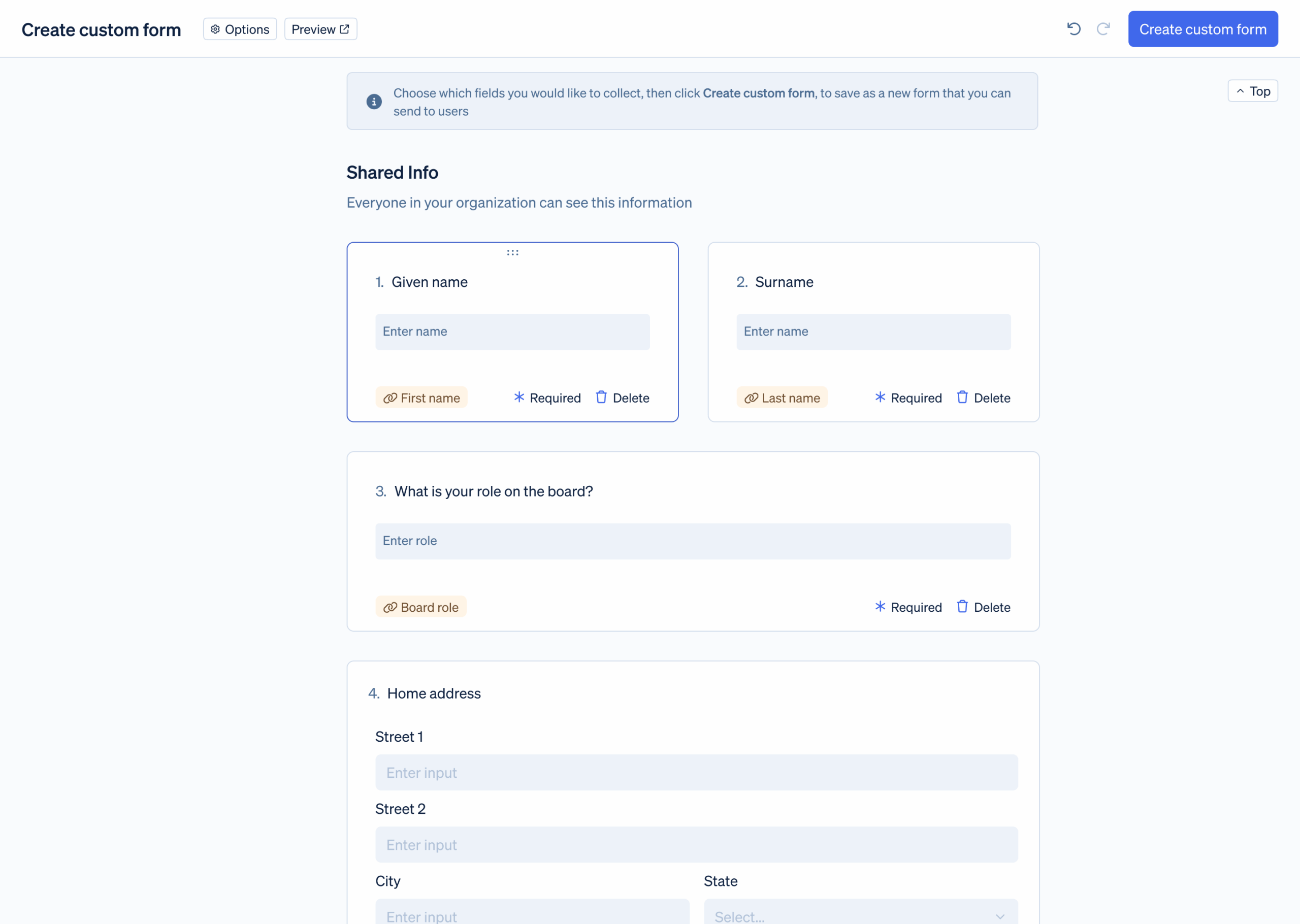Click the info icon in the banner
The width and height of the screenshot is (1300, 924).
374,102
